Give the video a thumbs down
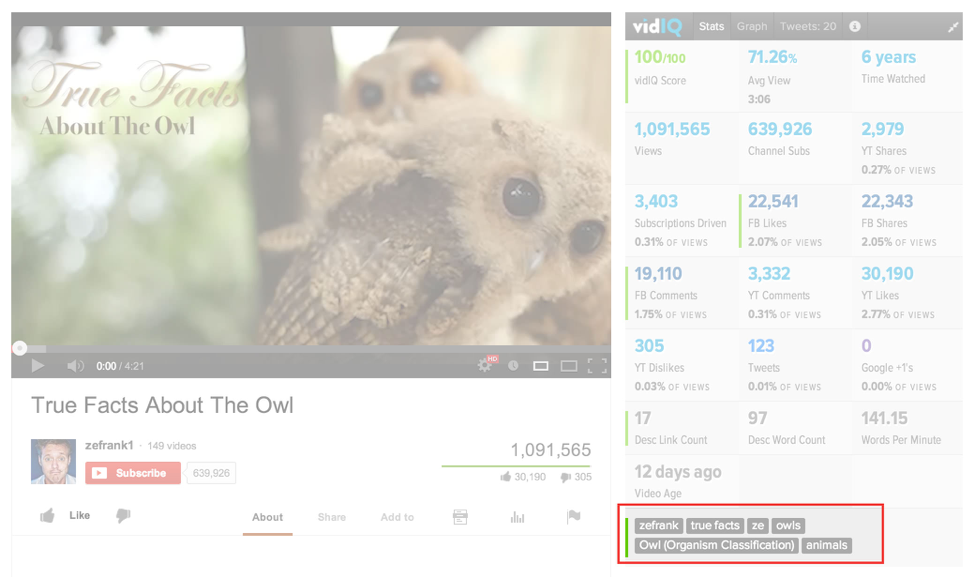This screenshot has width=974, height=577. [122, 516]
